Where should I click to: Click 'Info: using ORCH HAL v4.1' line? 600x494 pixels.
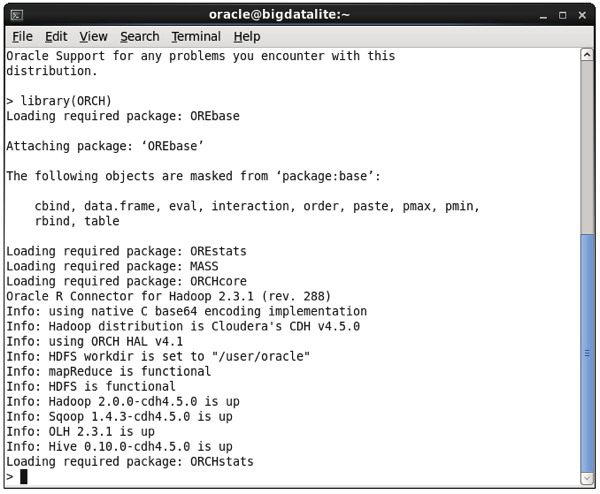tap(95, 341)
